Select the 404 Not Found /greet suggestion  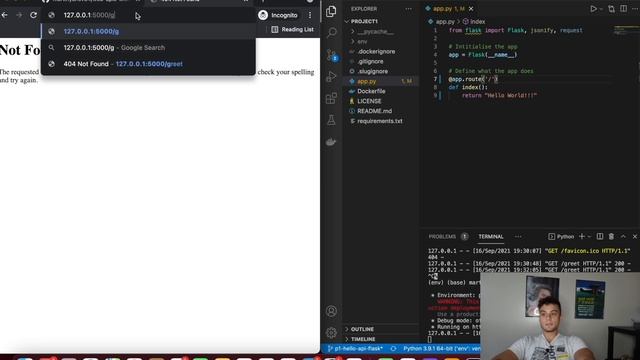(148, 64)
